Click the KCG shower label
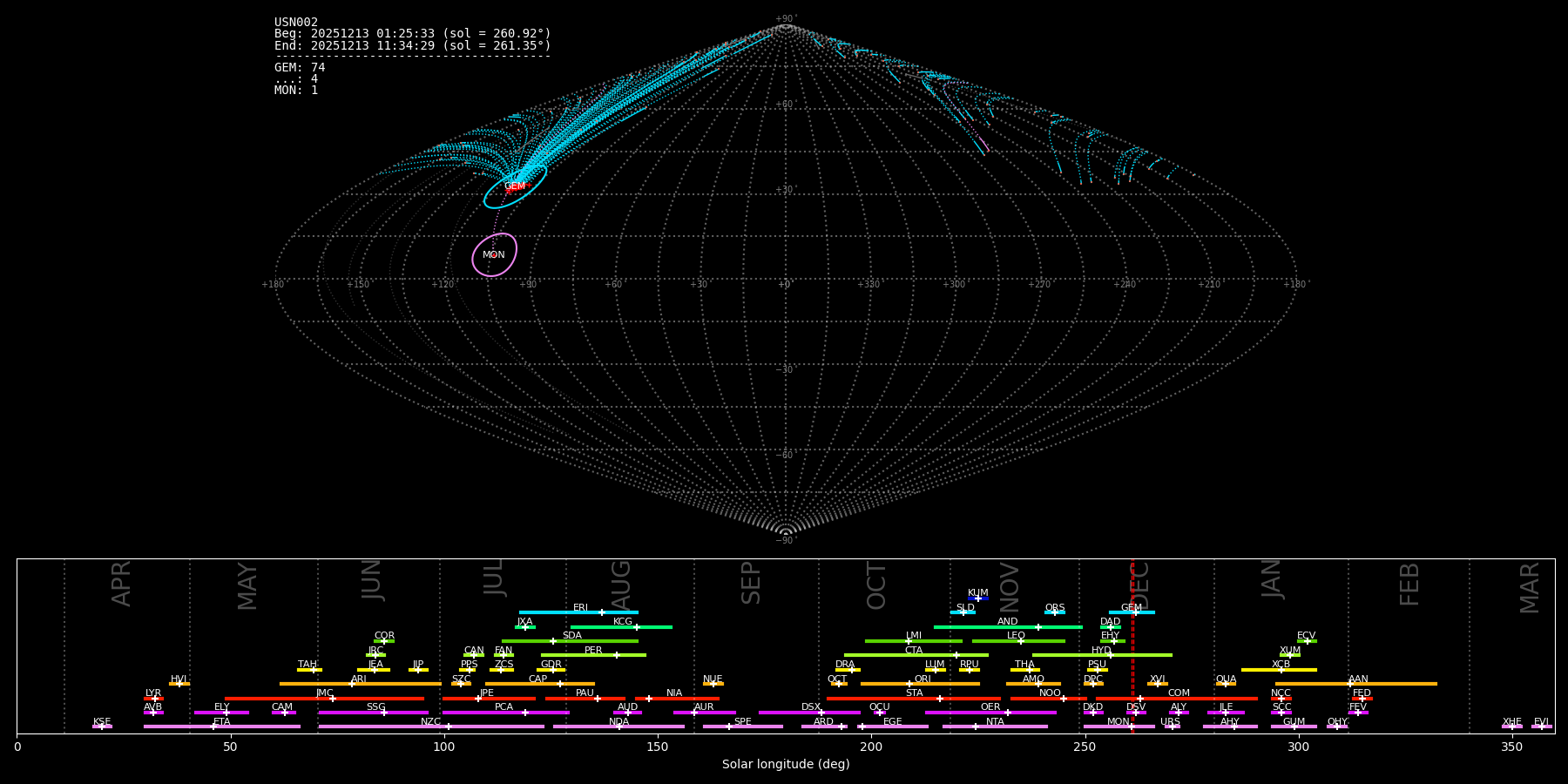This screenshot has width=1568, height=784. pos(623,622)
